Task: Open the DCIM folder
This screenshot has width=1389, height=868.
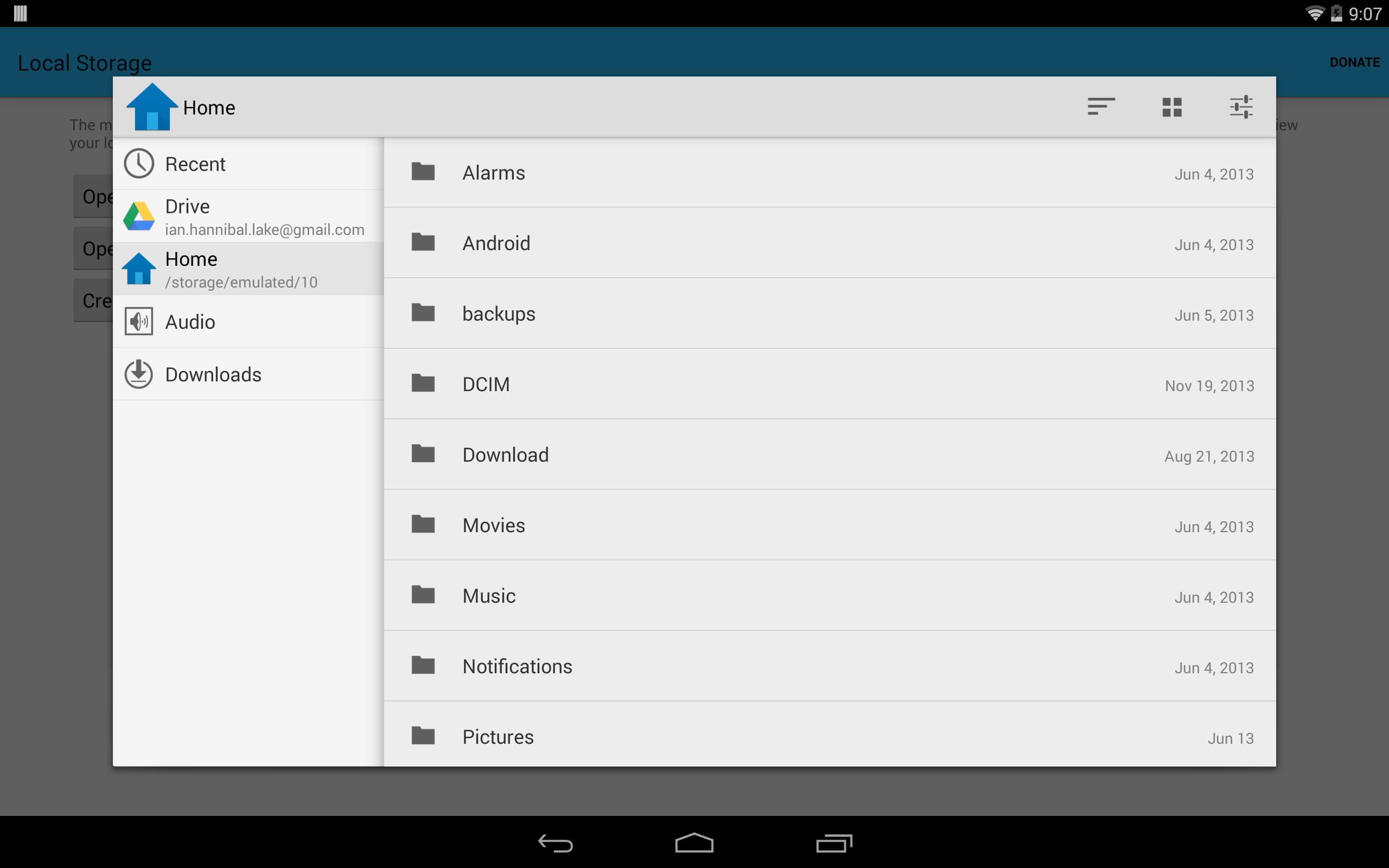Action: [x=829, y=384]
